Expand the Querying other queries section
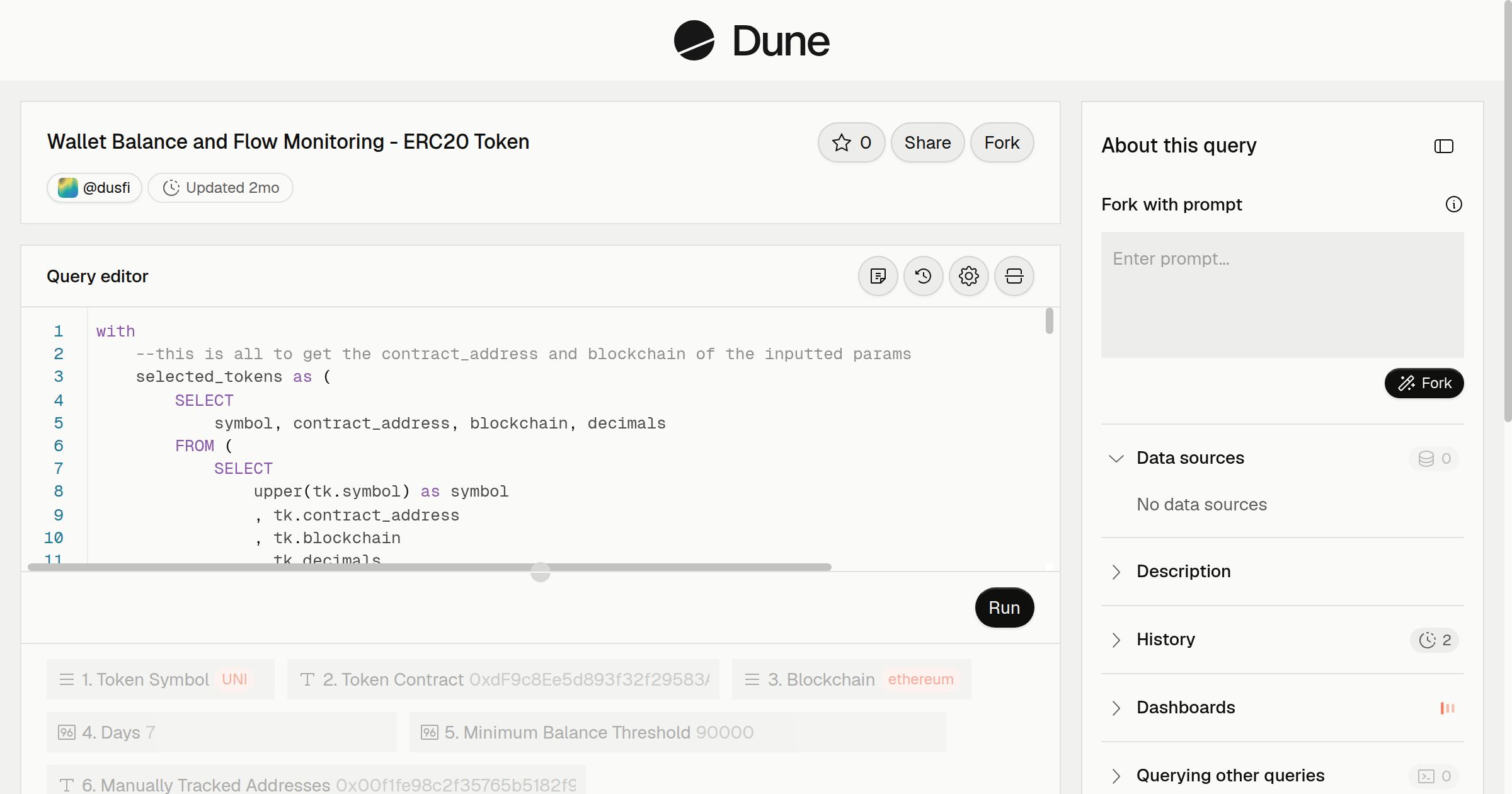Screen dimensions: 1512x794 coord(1116,776)
